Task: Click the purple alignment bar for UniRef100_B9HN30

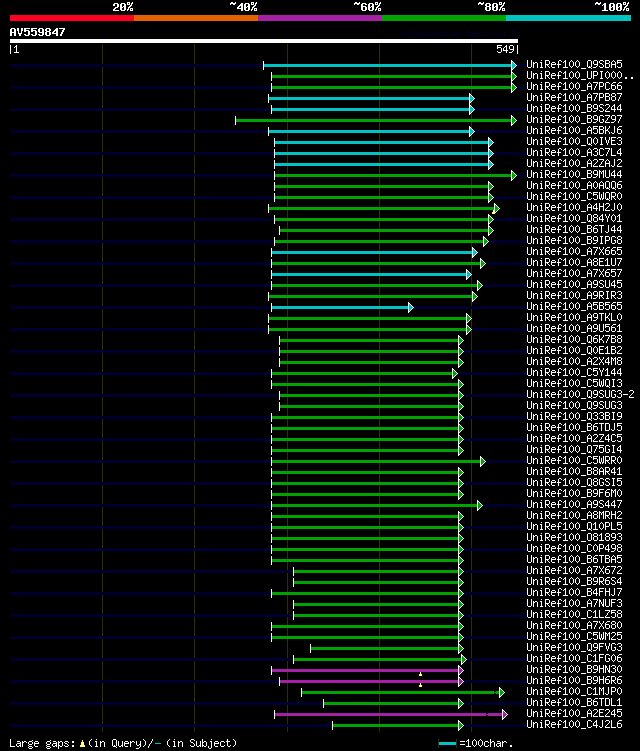Action: coord(367,671)
